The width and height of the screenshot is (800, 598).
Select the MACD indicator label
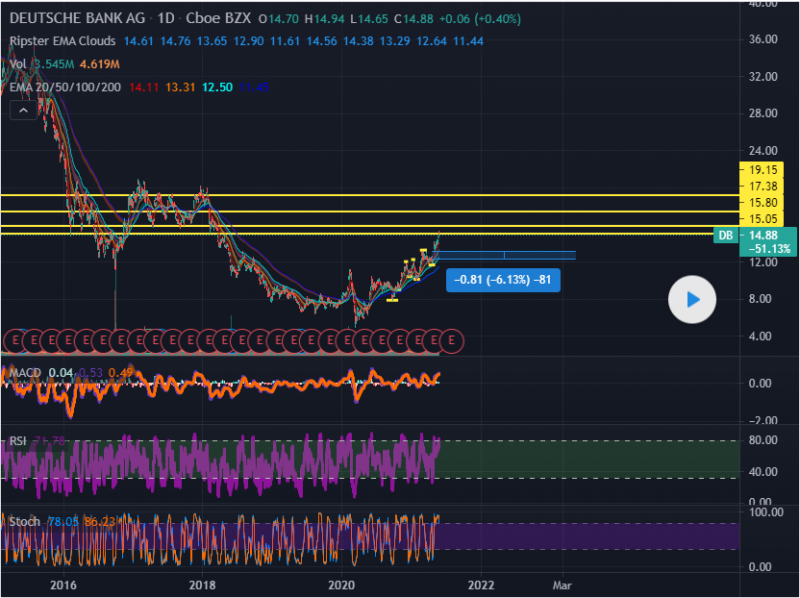click(x=26, y=373)
